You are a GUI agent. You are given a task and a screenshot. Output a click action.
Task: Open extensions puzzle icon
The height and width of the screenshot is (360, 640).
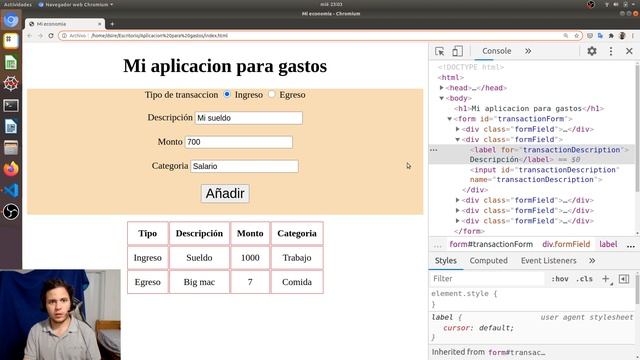611,36
